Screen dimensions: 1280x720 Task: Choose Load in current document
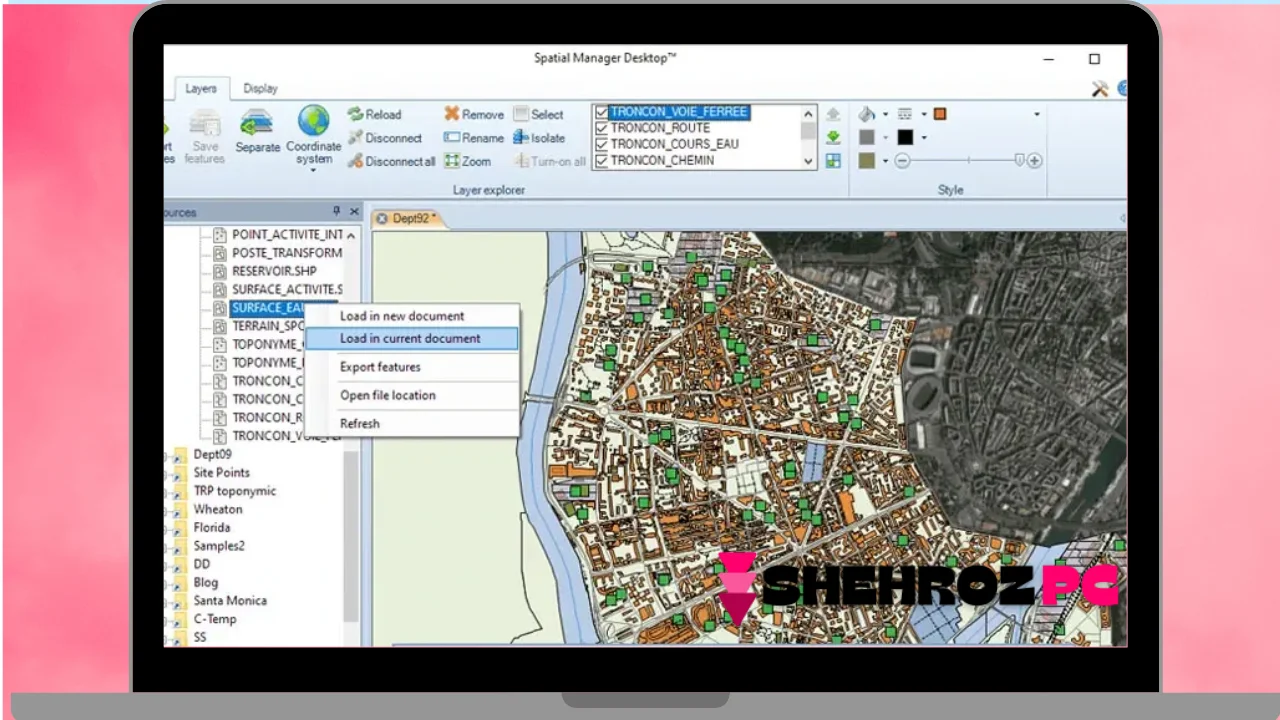pos(411,338)
